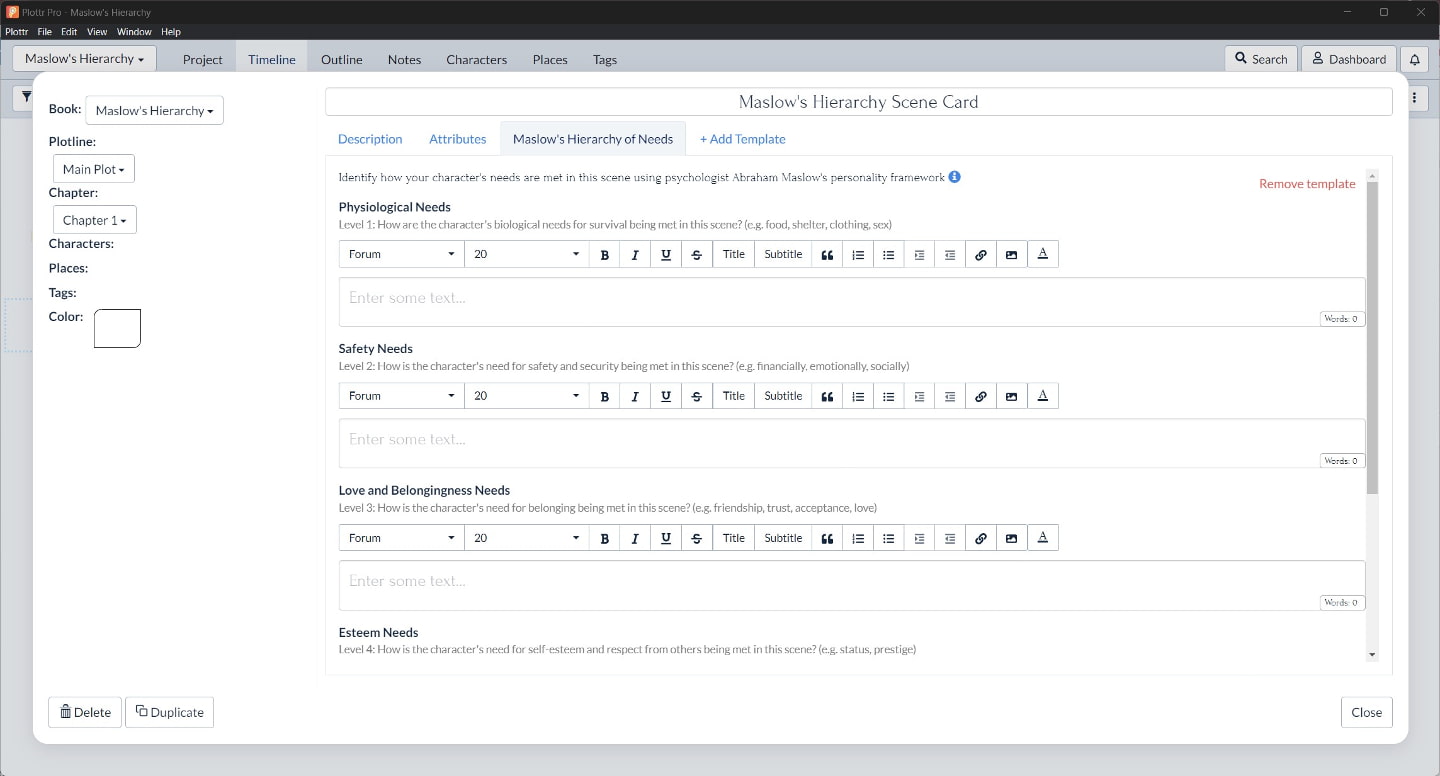The width and height of the screenshot is (1440, 776).
Task: Toggle italic in Safety Needs toolbar
Action: point(635,396)
